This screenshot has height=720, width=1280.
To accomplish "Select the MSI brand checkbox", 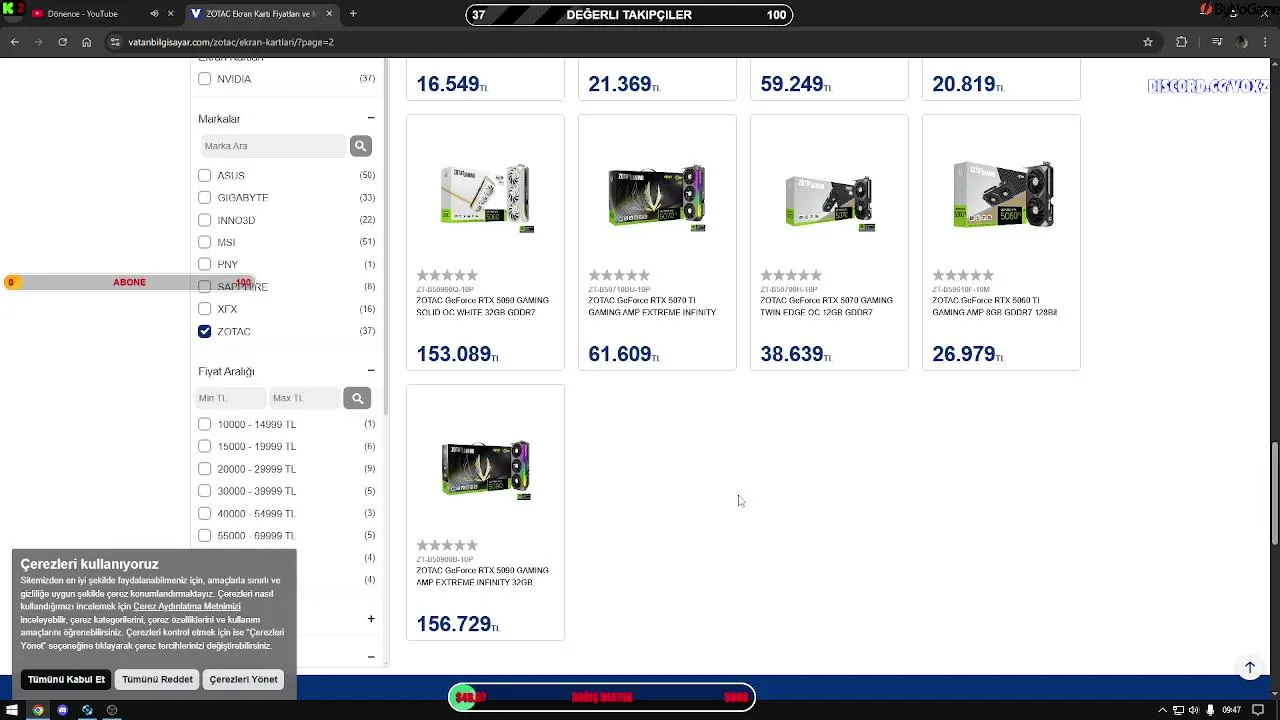I will click(x=204, y=242).
